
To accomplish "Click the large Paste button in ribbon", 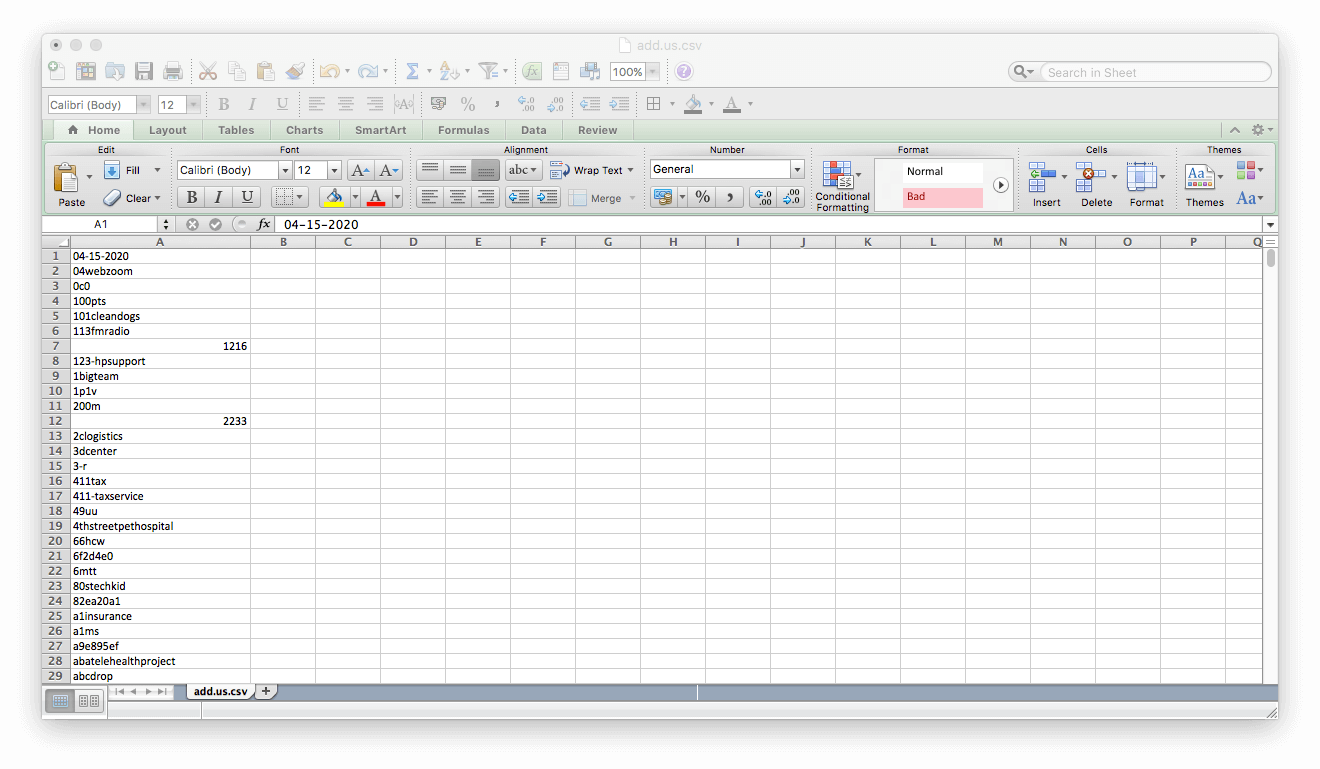I will (x=71, y=184).
